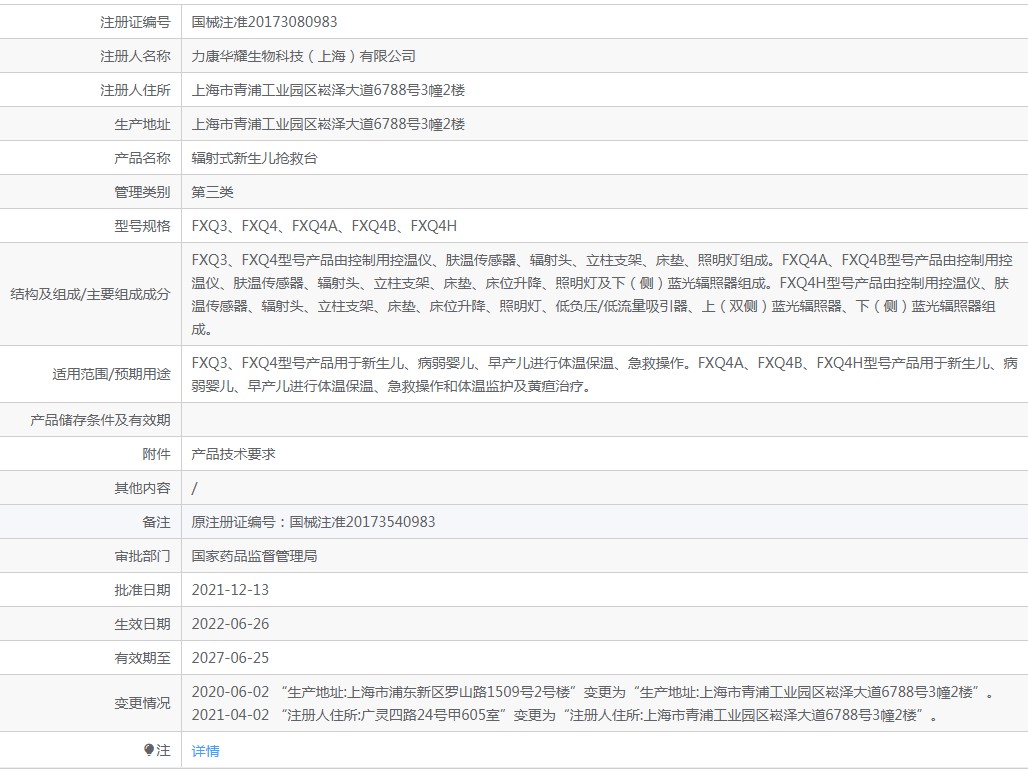Screen dimensions: 1028x776
Task: Click the 2020-06-02 production address change entry
Action: click(593, 692)
